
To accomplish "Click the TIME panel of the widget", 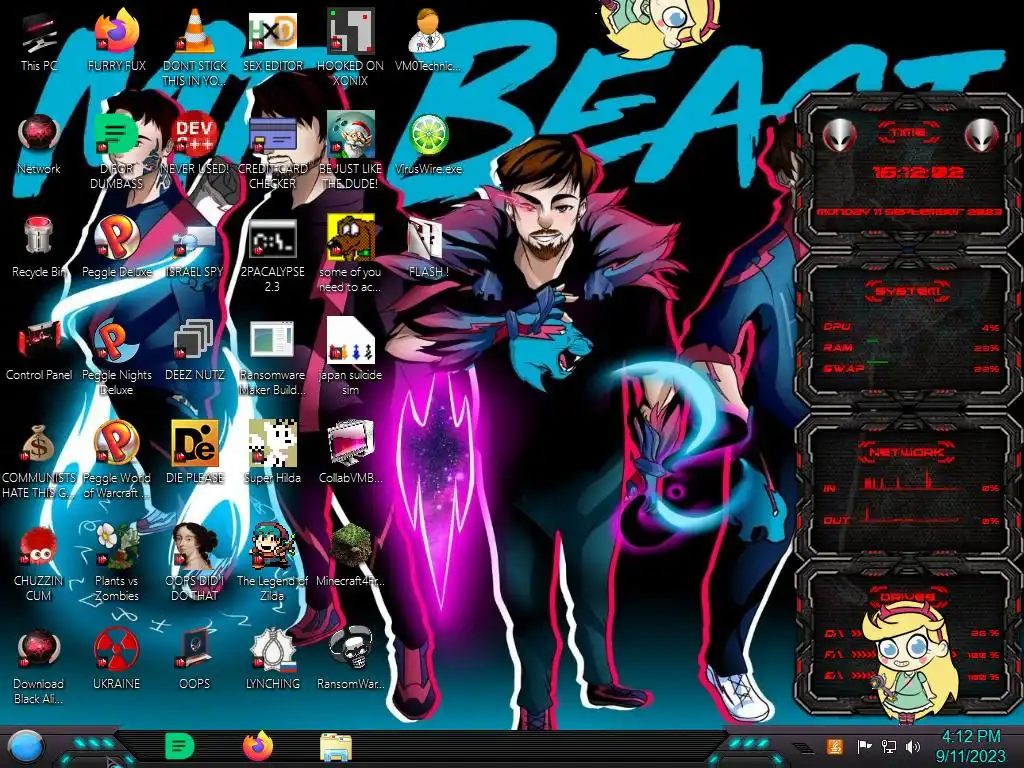I will point(908,173).
